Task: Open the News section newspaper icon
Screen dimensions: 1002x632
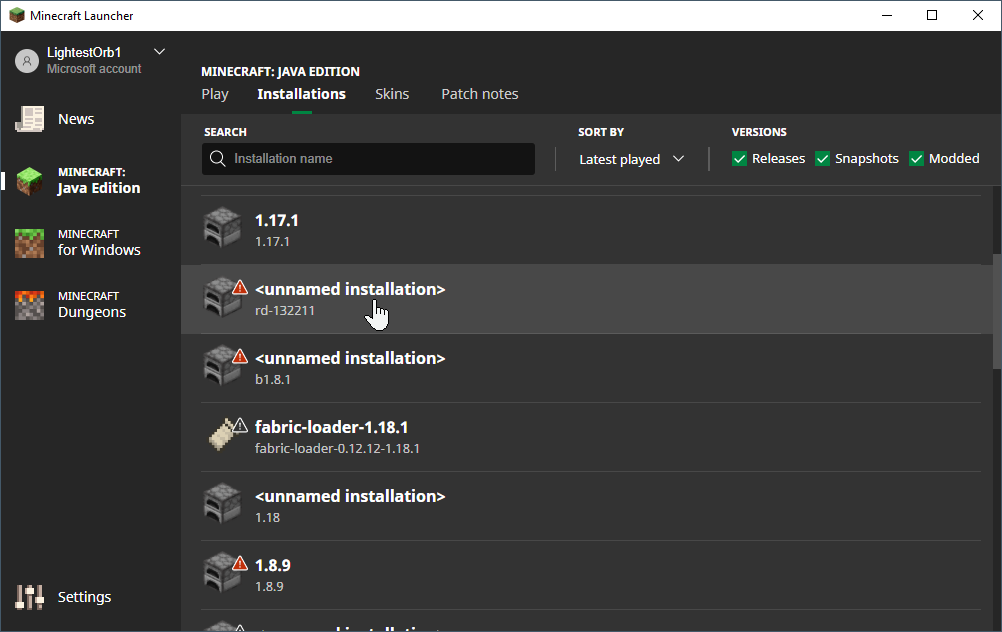Action: click(x=29, y=119)
